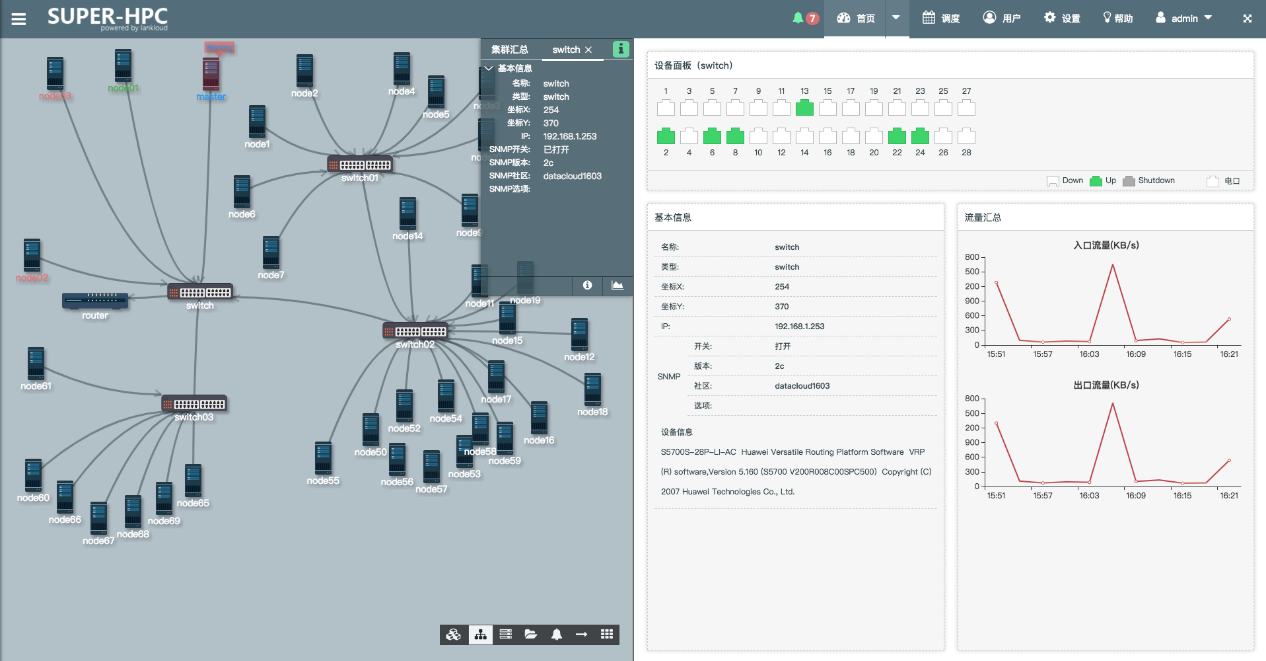
Task: Click the open folder icon in bottom toolbar
Action: pos(531,634)
